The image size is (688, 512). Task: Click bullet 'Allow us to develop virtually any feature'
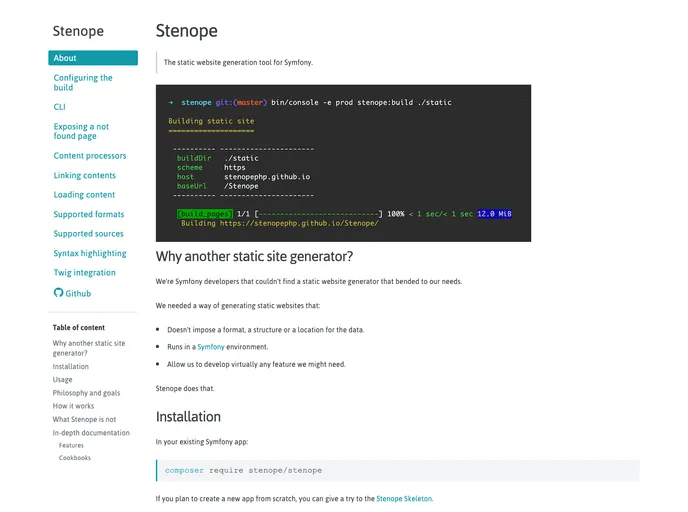(256, 364)
